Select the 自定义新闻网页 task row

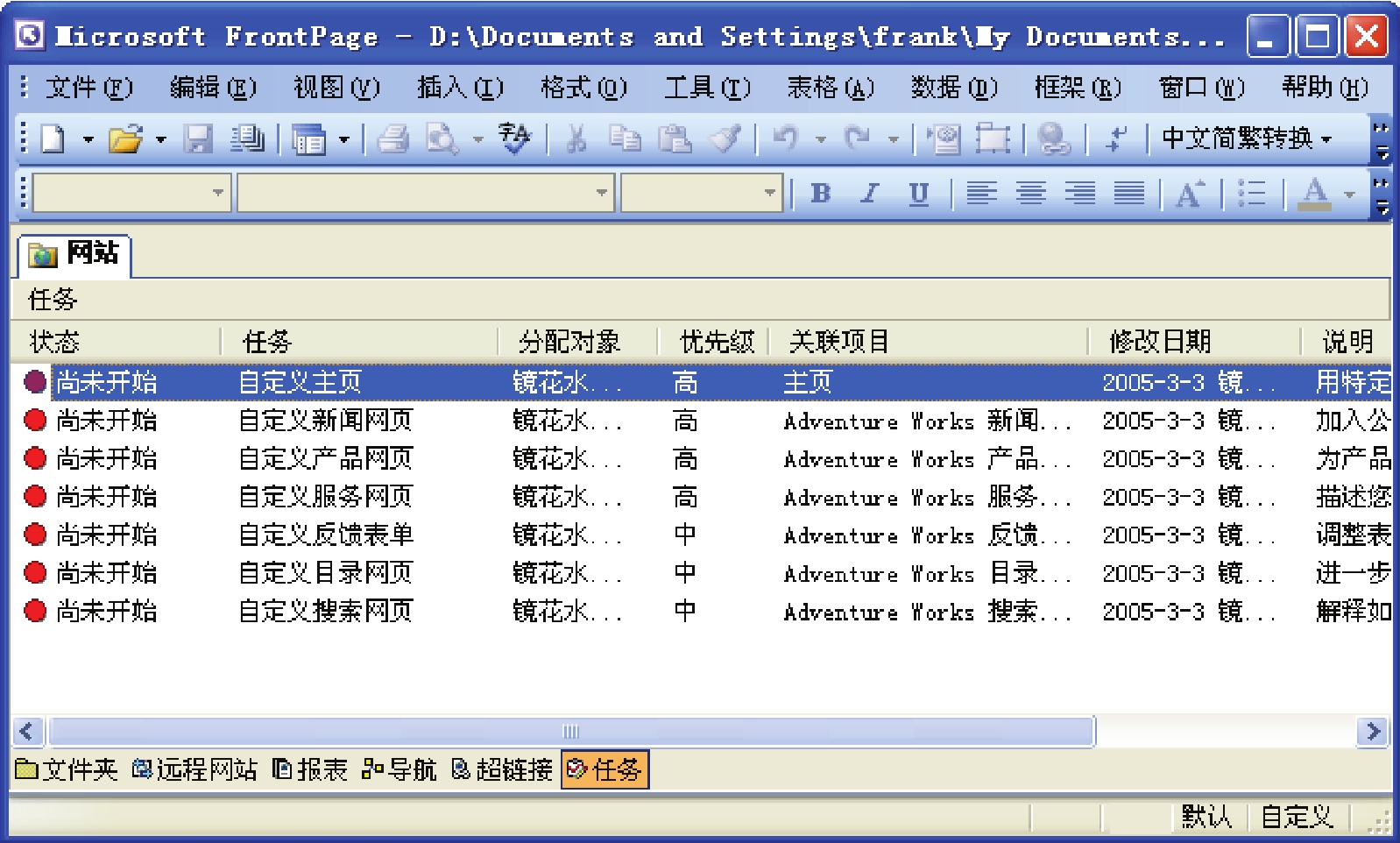coord(701,421)
